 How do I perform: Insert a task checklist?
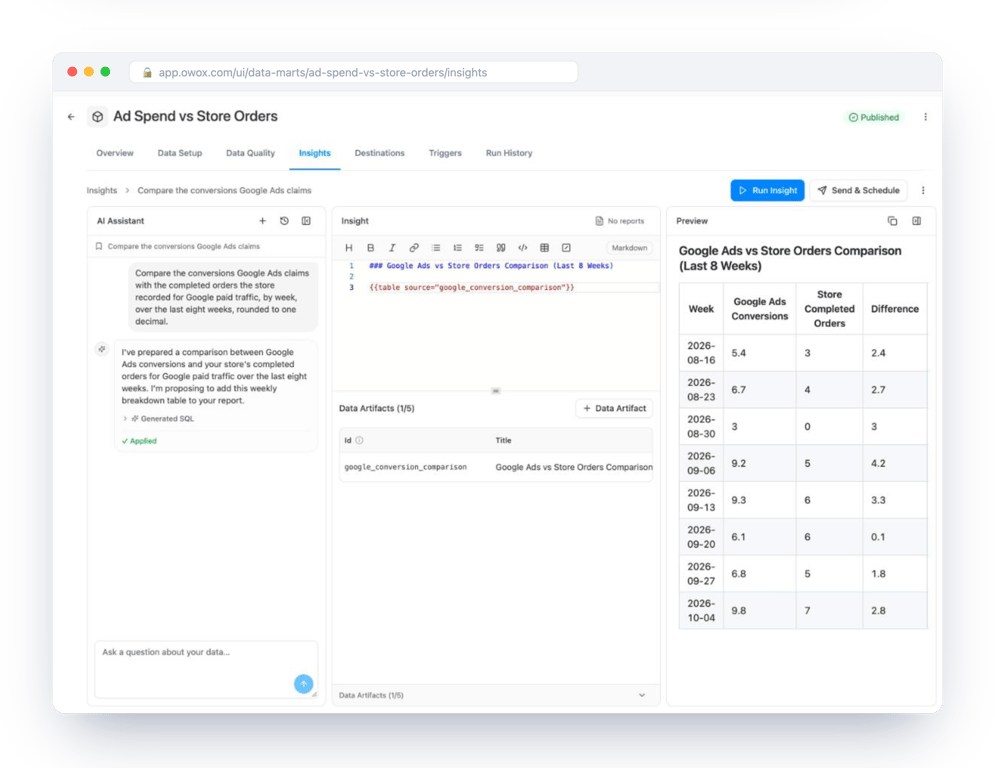pos(479,248)
